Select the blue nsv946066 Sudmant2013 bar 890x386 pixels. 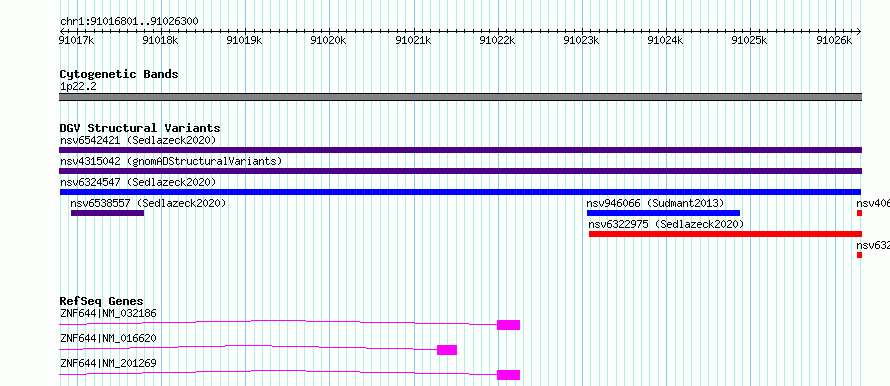pyautogui.click(x=663, y=213)
